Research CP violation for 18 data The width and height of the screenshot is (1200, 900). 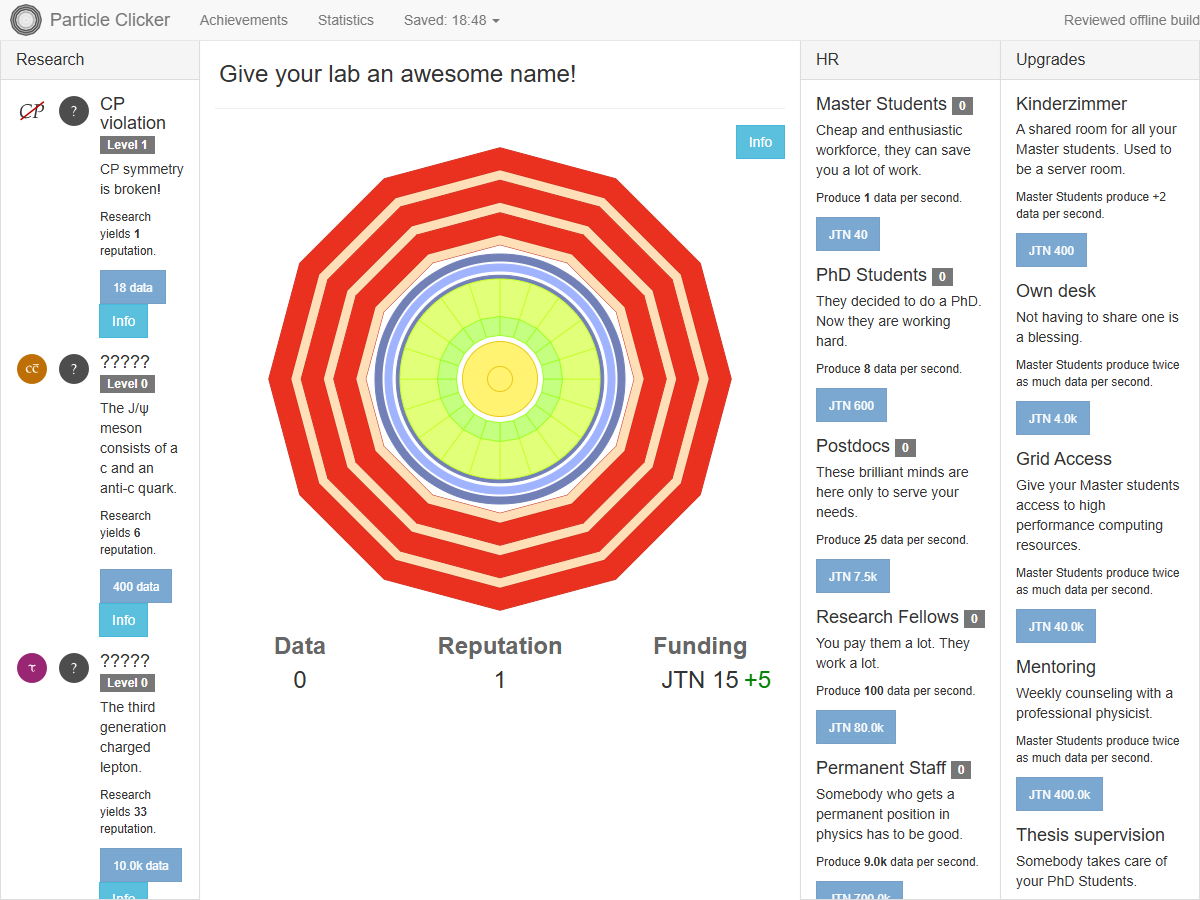click(x=133, y=287)
